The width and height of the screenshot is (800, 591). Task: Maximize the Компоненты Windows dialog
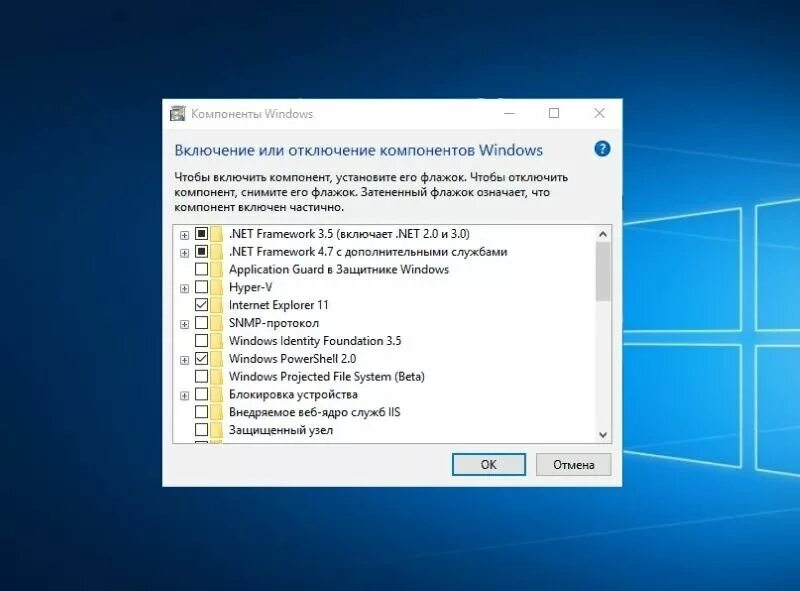(x=554, y=113)
